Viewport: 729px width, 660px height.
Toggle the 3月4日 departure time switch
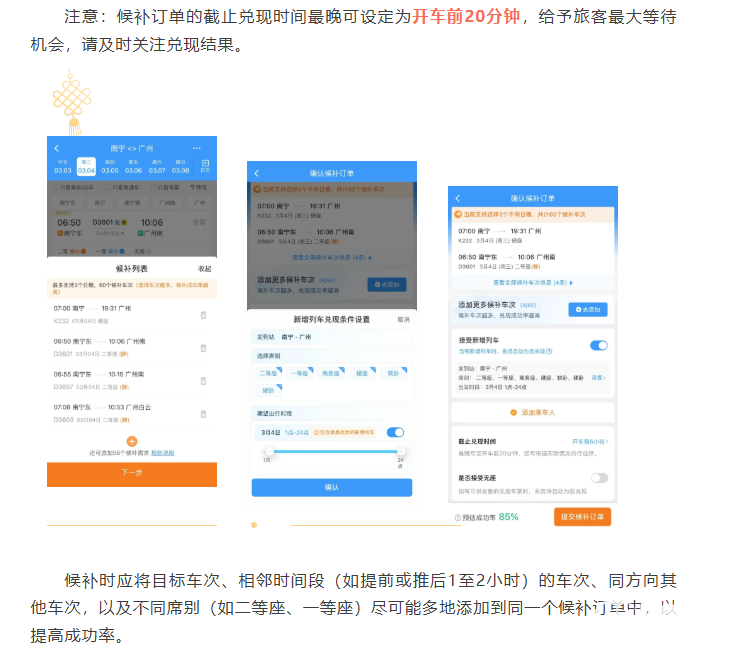(x=395, y=432)
